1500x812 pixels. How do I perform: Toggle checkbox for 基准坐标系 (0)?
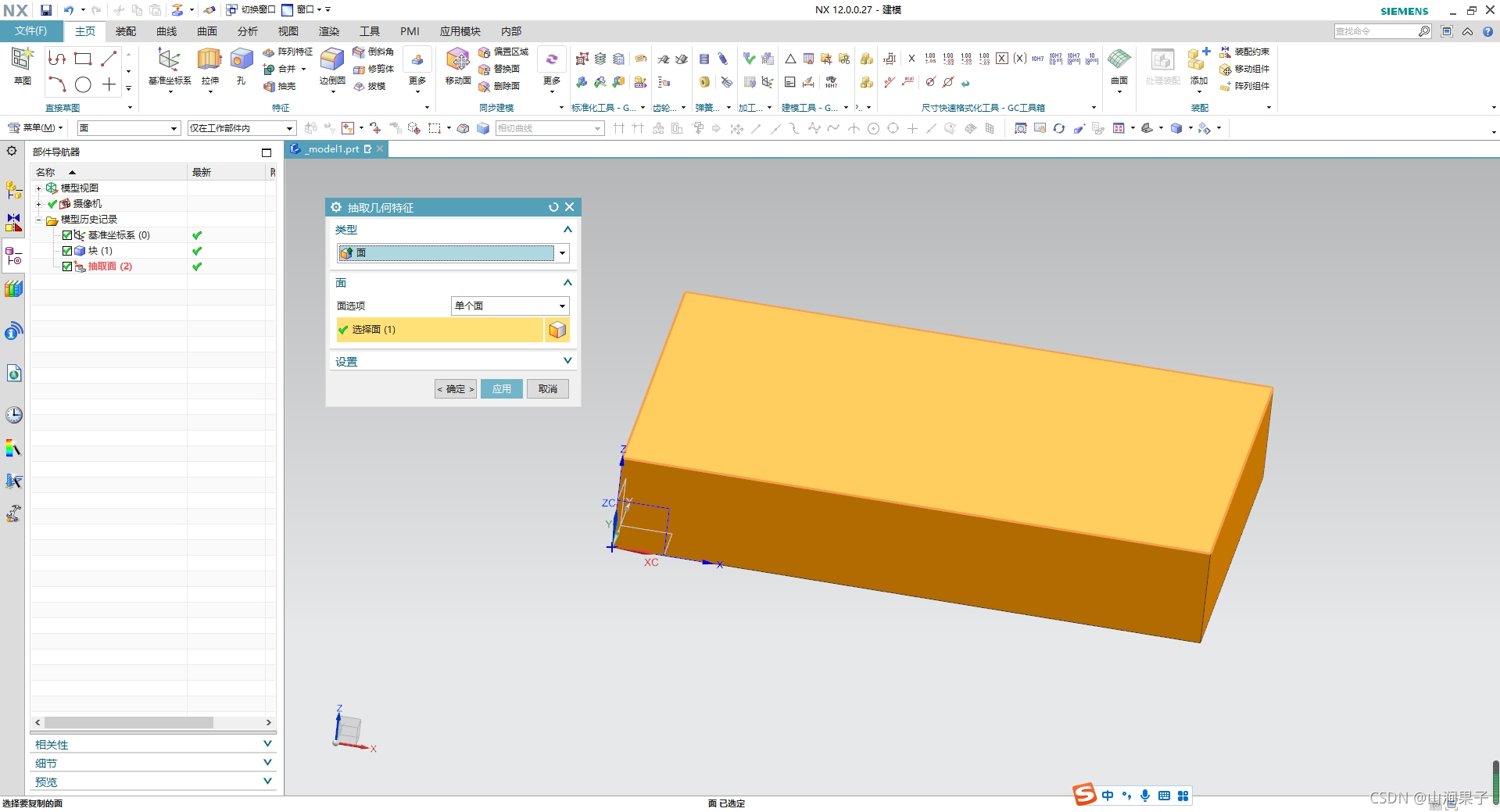tap(66, 235)
